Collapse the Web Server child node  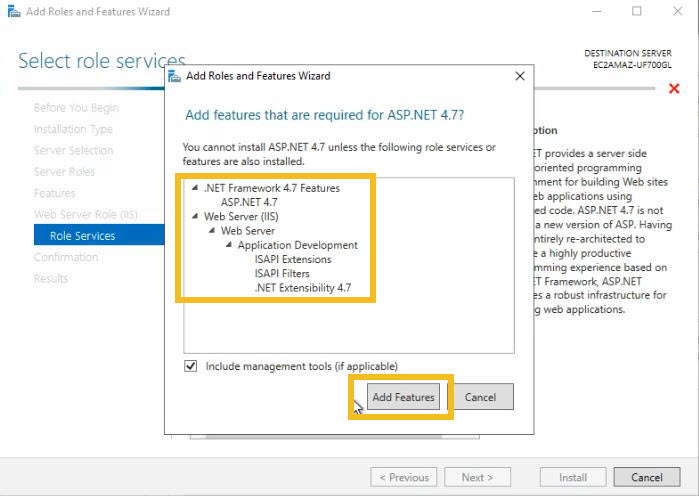pyautogui.click(x=212, y=230)
